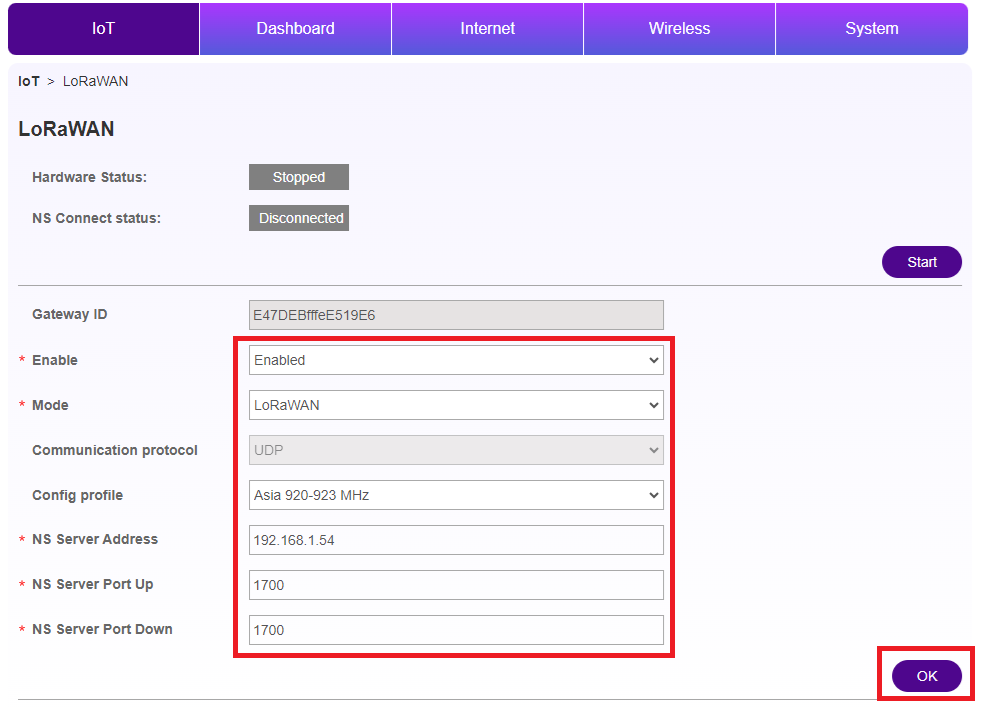Click the OK button
This screenshot has width=984, height=708.
926,676
